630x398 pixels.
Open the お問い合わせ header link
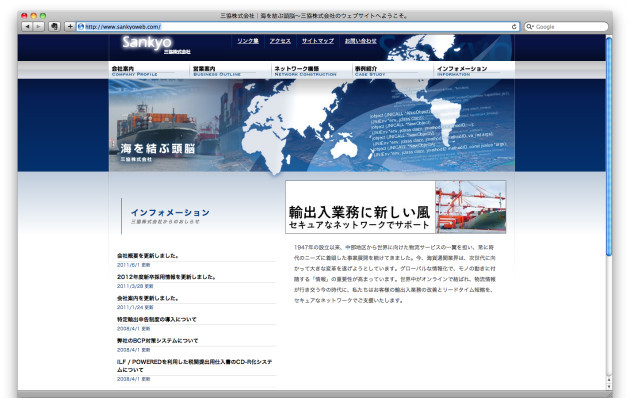[x=361, y=41]
